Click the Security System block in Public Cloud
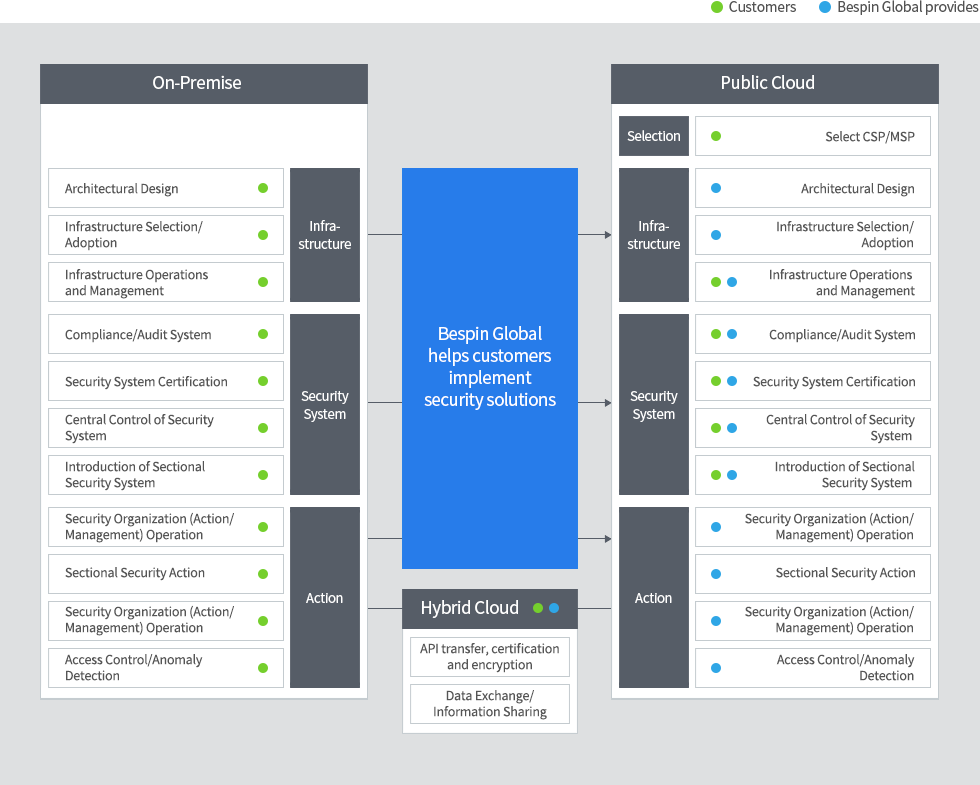The height and width of the screenshot is (785, 980). (654, 404)
